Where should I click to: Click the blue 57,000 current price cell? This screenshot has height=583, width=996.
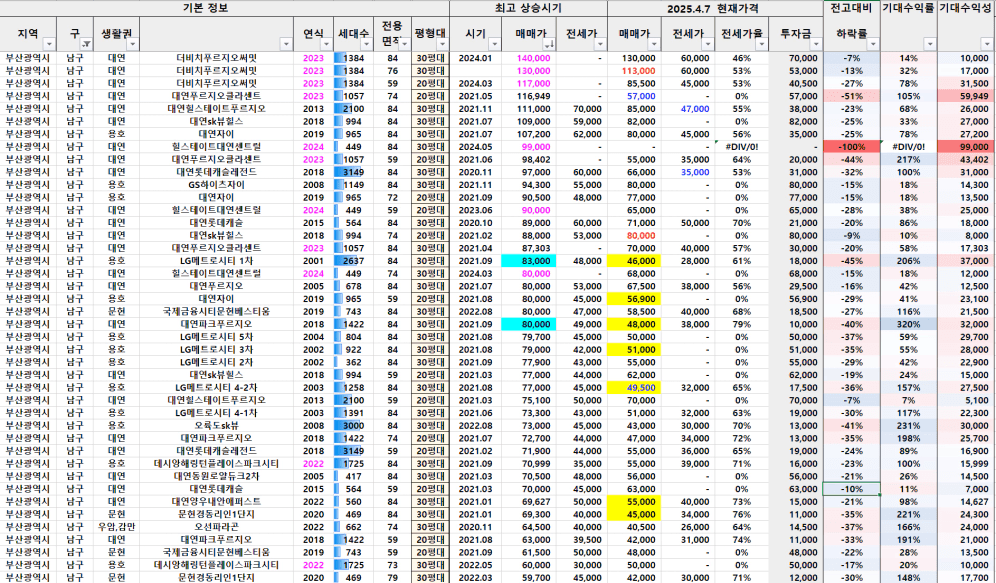tap(635, 96)
